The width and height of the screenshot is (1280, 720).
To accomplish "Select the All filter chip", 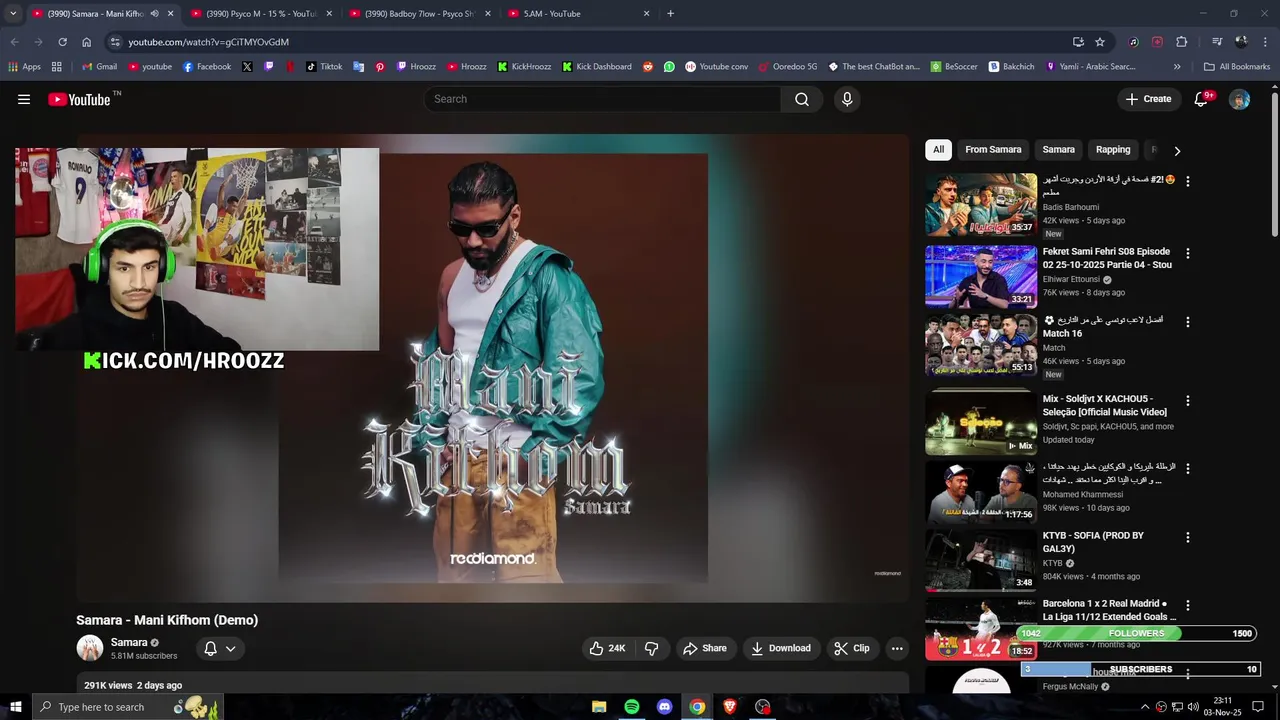I will click(x=938, y=150).
